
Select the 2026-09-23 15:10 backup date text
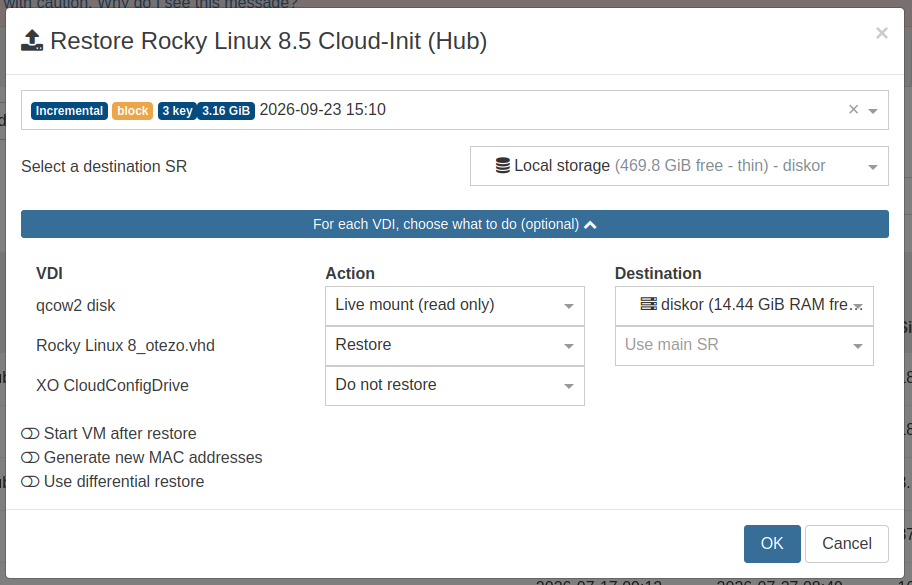click(323, 109)
